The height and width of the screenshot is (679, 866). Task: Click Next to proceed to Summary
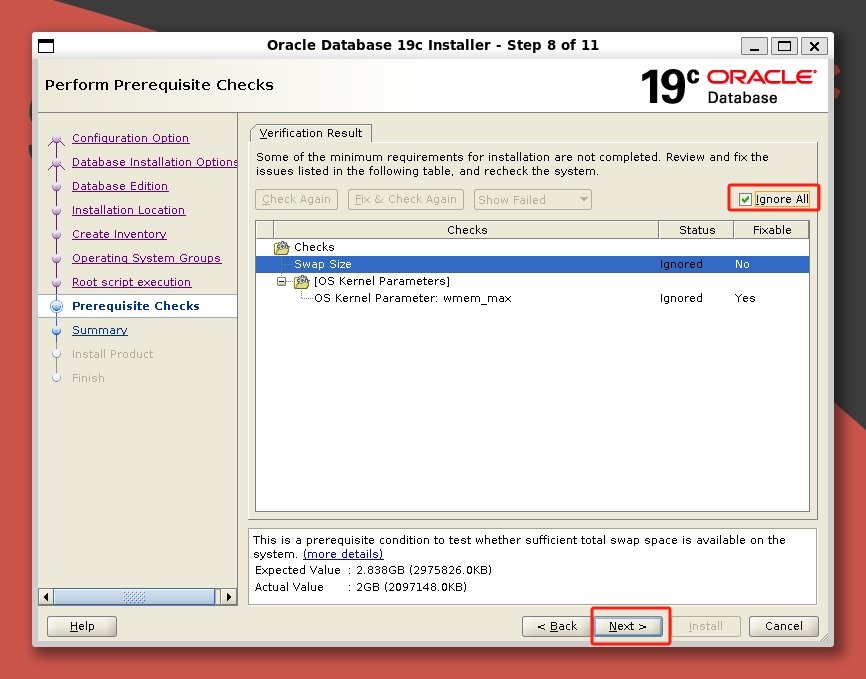pos(628,626)
